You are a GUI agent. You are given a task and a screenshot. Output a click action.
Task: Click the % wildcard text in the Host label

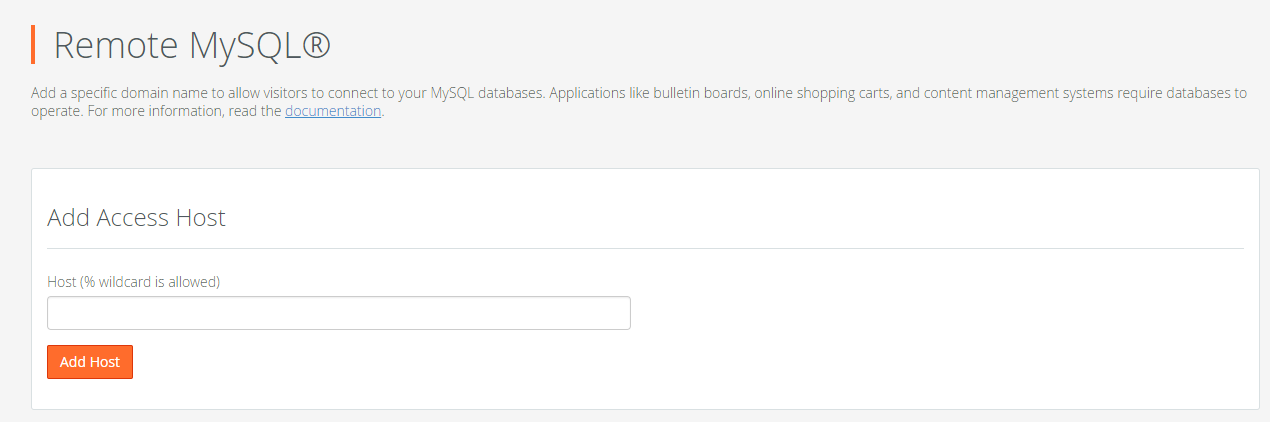click(118, 282)
